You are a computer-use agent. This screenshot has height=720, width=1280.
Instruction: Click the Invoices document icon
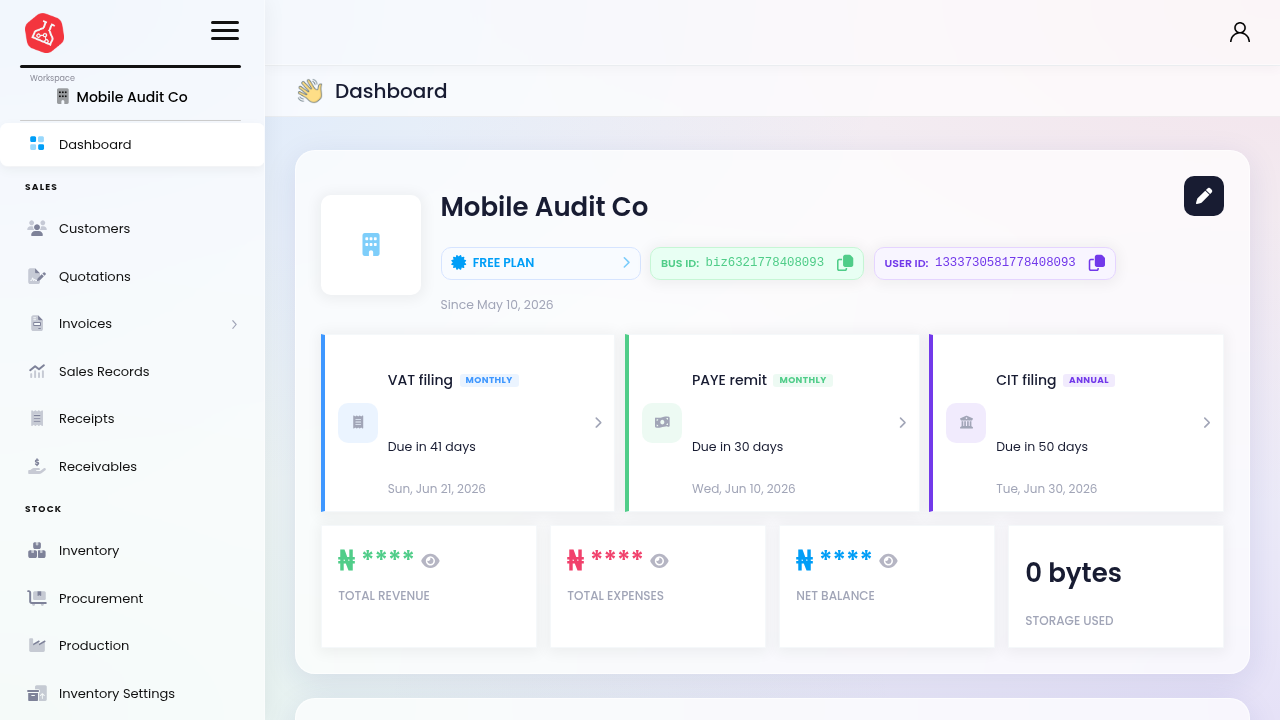37,324
